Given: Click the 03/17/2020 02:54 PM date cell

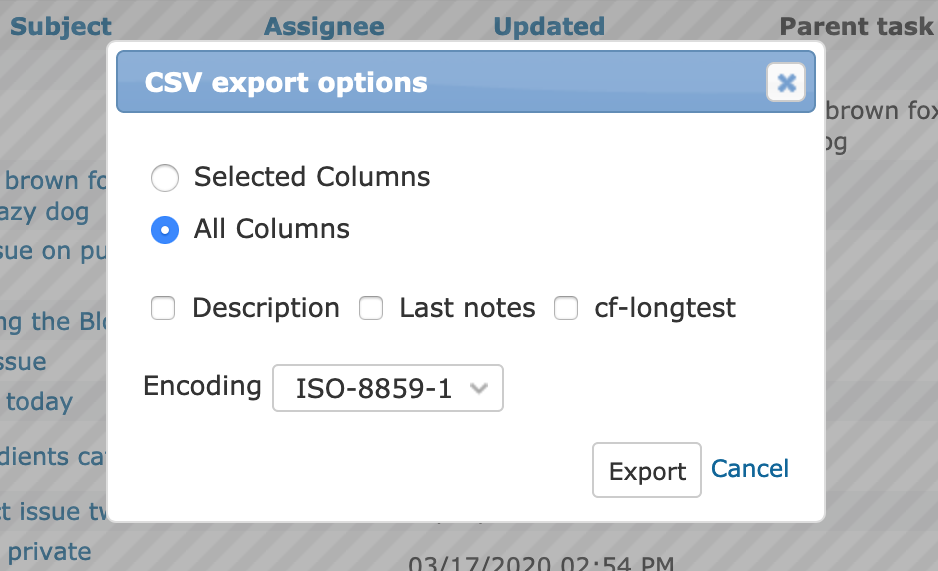Looking at the screenshot, I should click(x=541, y=563).
